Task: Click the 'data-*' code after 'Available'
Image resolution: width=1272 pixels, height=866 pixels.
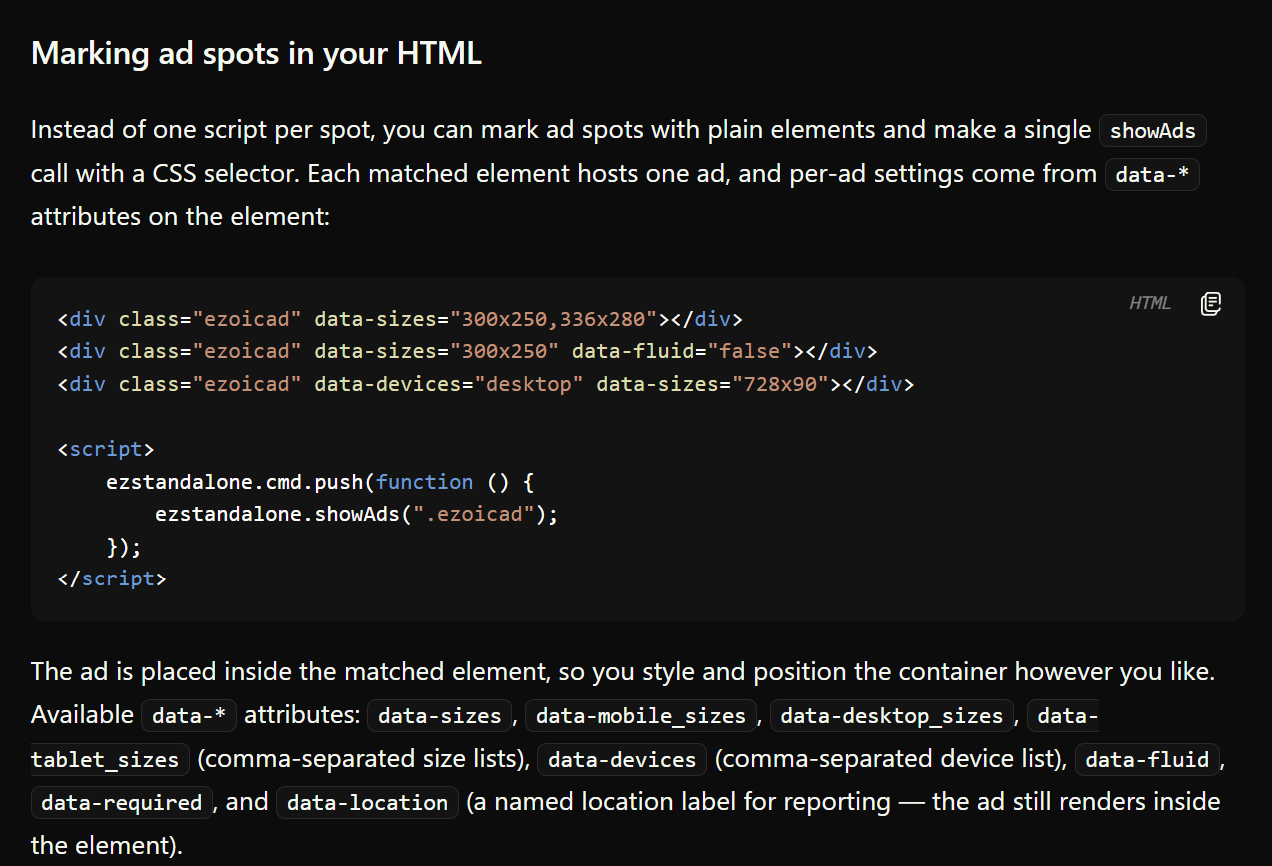Action: tap(189, 716)
